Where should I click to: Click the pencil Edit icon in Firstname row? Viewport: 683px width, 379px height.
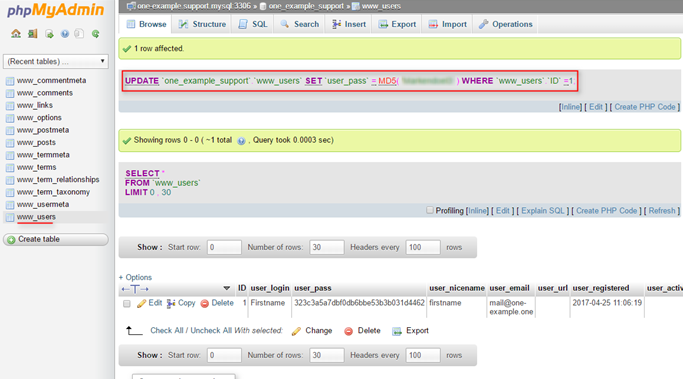(141, 303)
